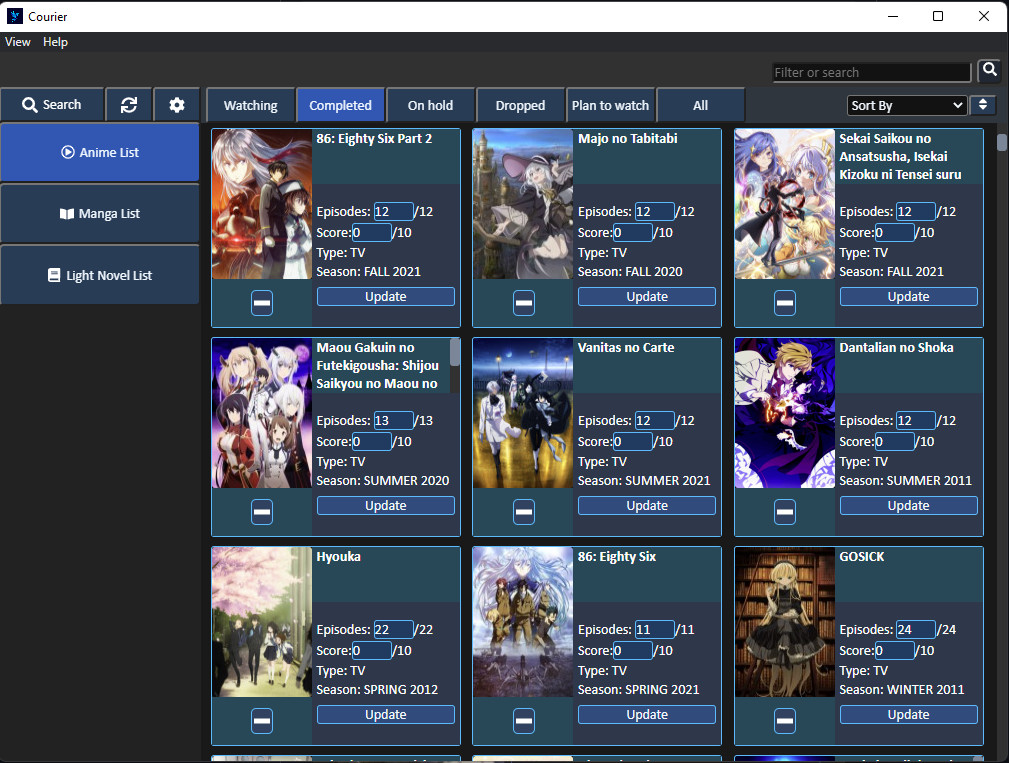Image resolution: width=1009 pixels, height=763 pixels.
Task: Click episodes field for Dantalian no Shoka
Action: coord(916,421)
